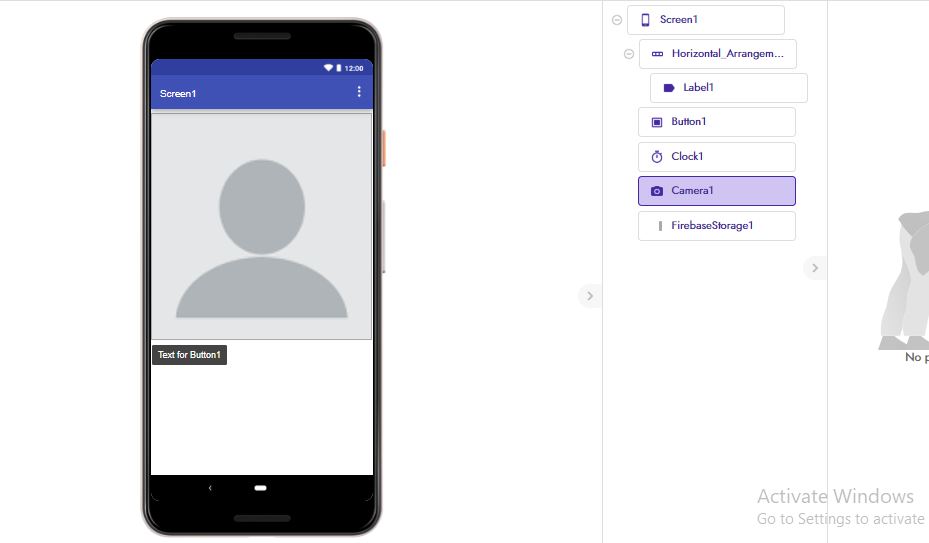Image resolution: width=929 pixels, height=543 pixels.
Task: Click the back arrow in phone navigation
Action: (210, 488)
